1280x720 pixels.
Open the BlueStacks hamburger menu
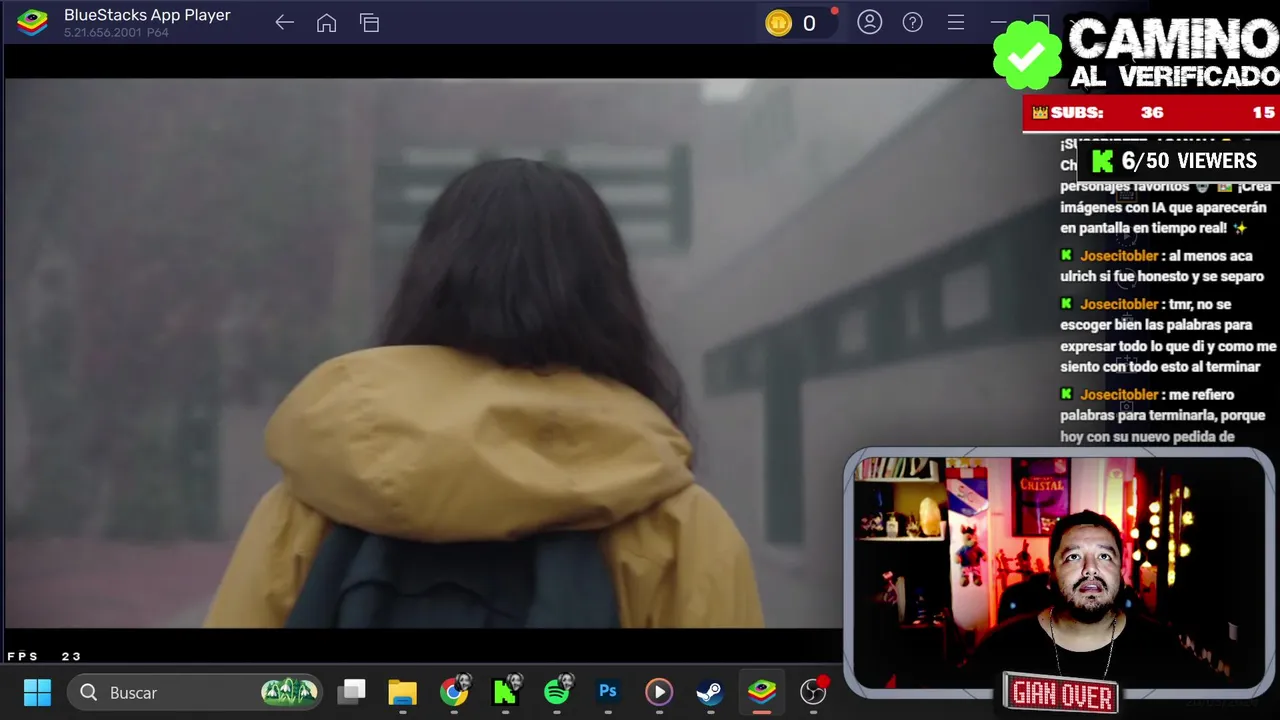956,22
